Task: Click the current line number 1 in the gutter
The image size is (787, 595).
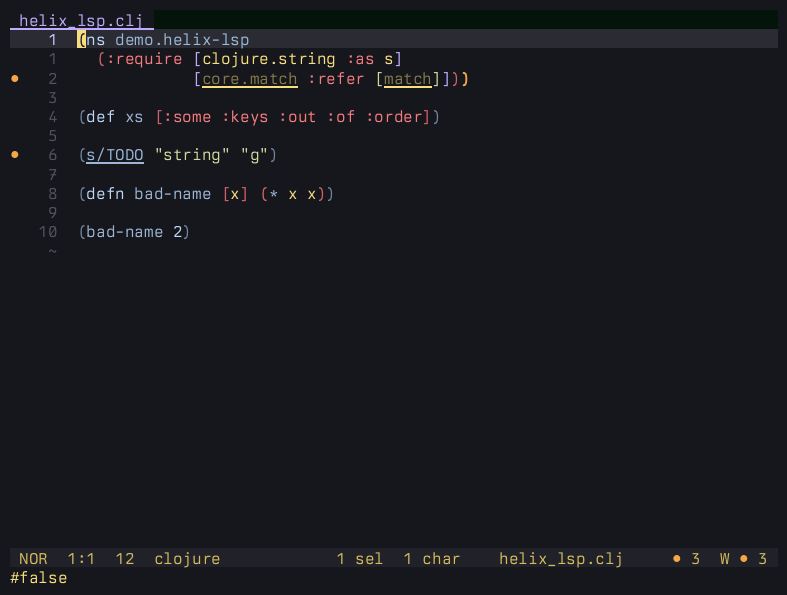Action: (53, 40)
